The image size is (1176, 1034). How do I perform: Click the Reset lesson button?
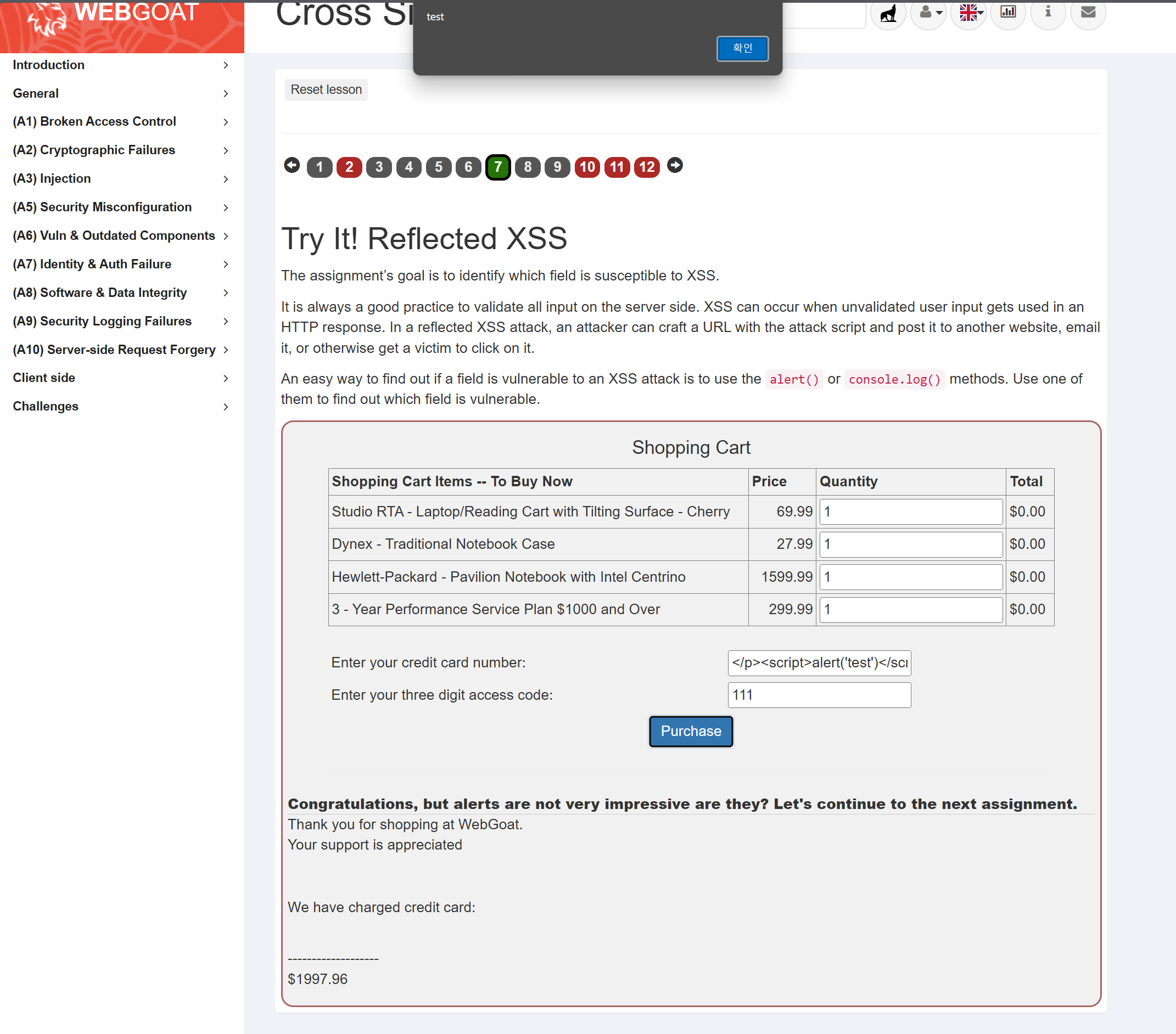point(326,89)
